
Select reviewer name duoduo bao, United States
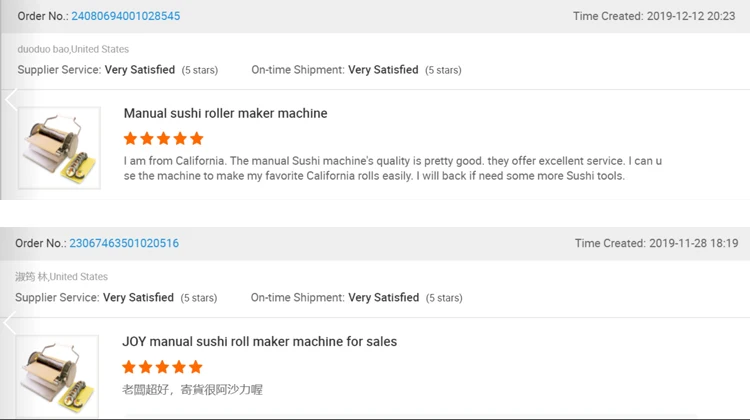tap(73, 49)
